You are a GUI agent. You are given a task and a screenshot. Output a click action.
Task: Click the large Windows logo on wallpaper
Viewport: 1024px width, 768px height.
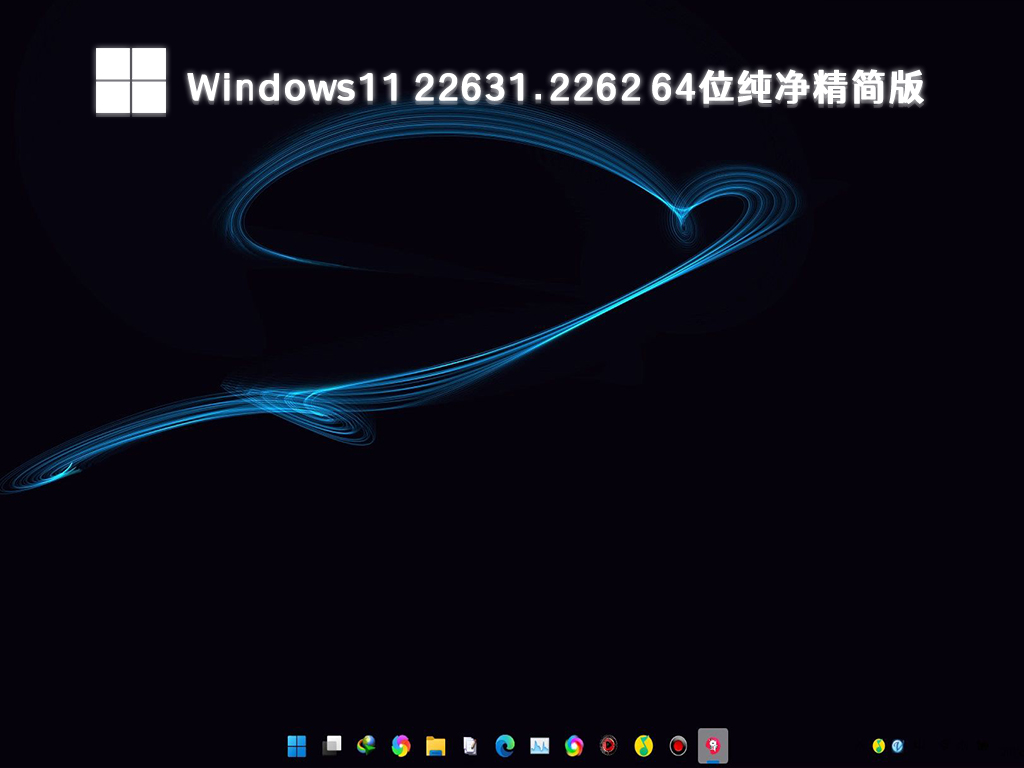[131, 81]
